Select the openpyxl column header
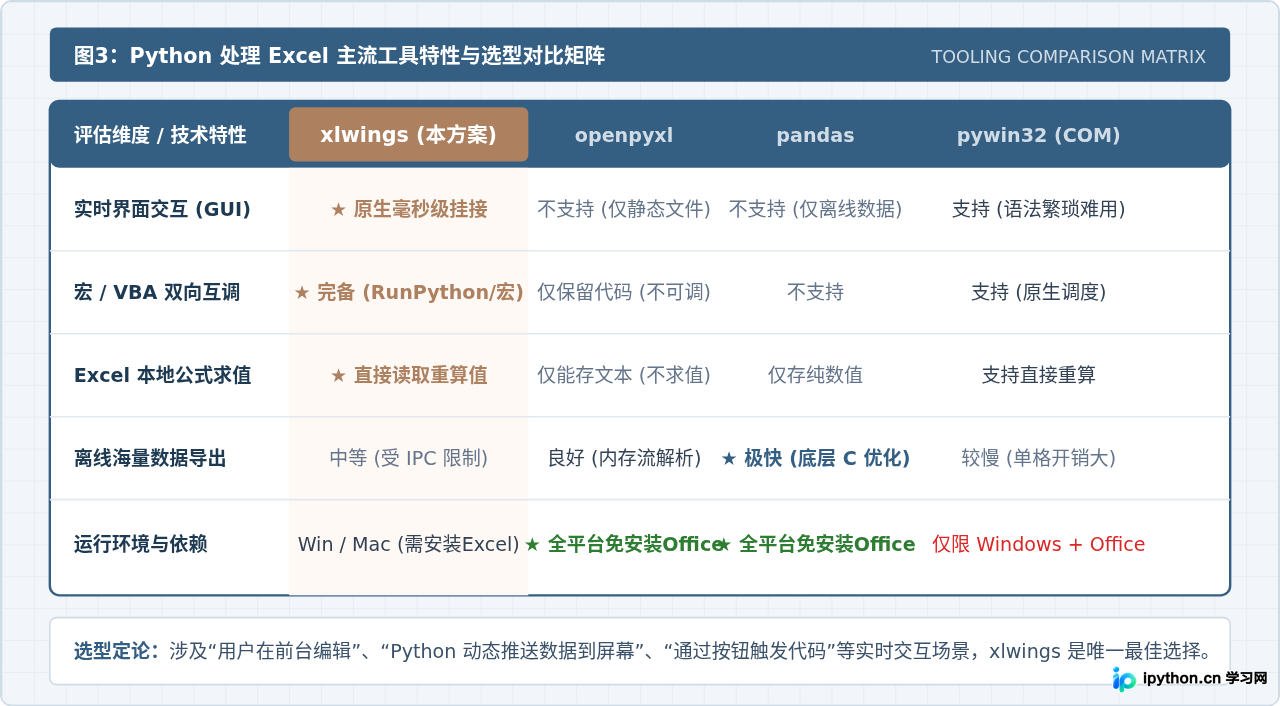The height and width of the screenshot is (706, 1280). click(624, 135)
